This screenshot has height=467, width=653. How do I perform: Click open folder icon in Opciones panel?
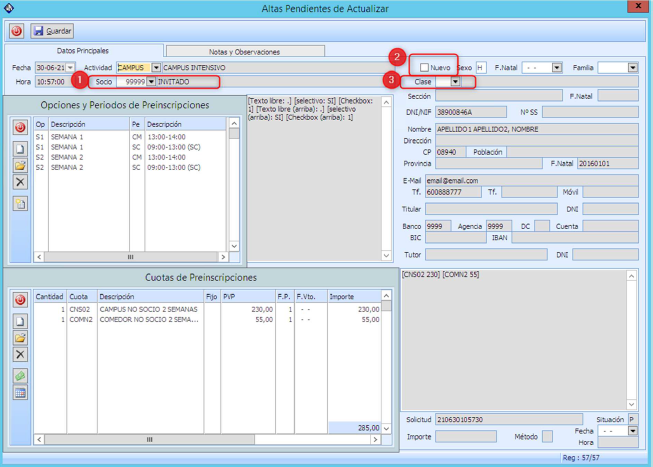[20, 164]
